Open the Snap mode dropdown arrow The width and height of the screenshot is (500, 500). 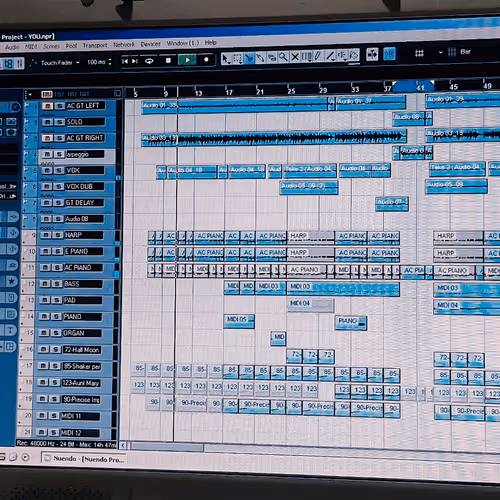(441, 53)
